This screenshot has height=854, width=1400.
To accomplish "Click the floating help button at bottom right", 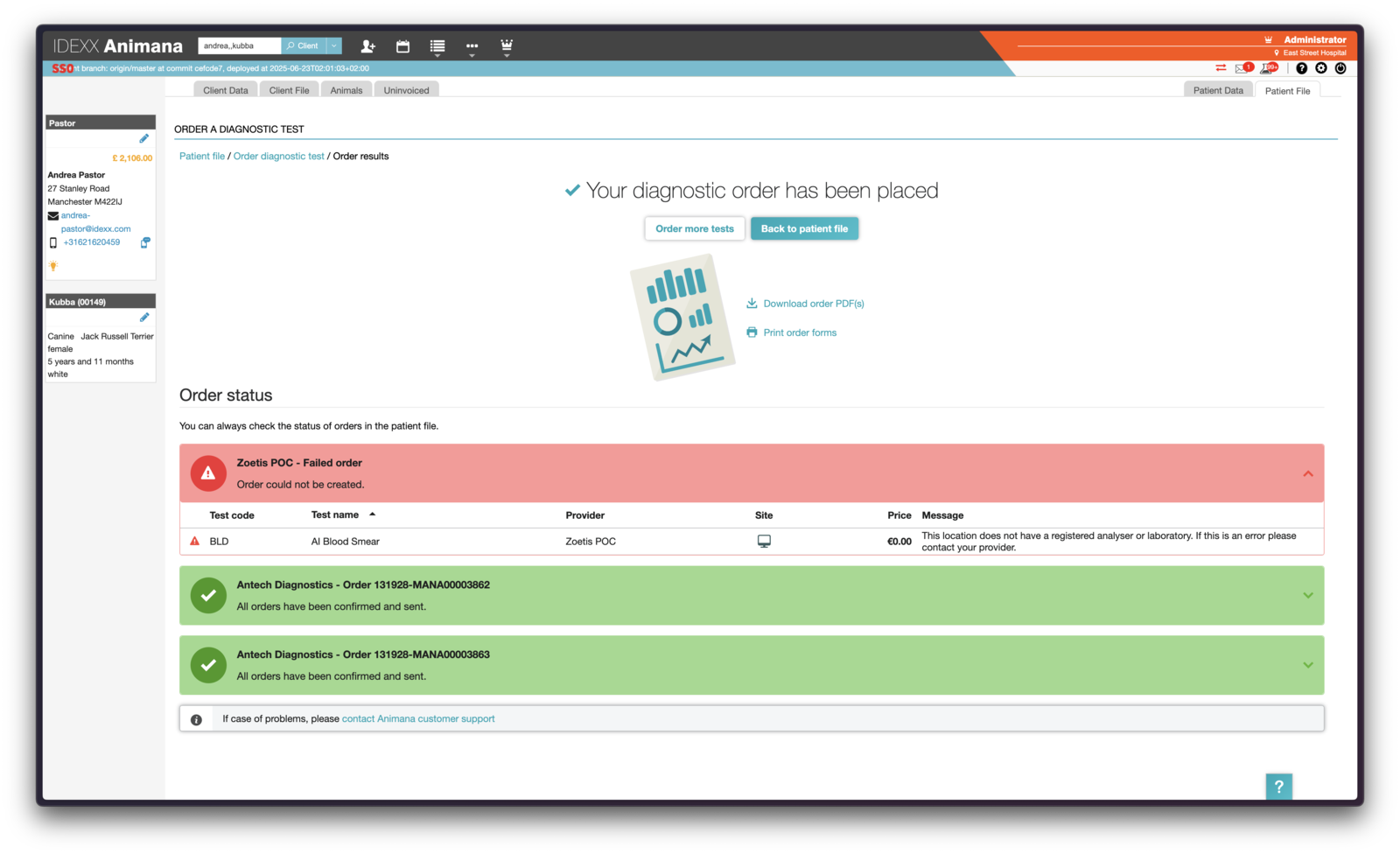I will (x=1278, y=787).
